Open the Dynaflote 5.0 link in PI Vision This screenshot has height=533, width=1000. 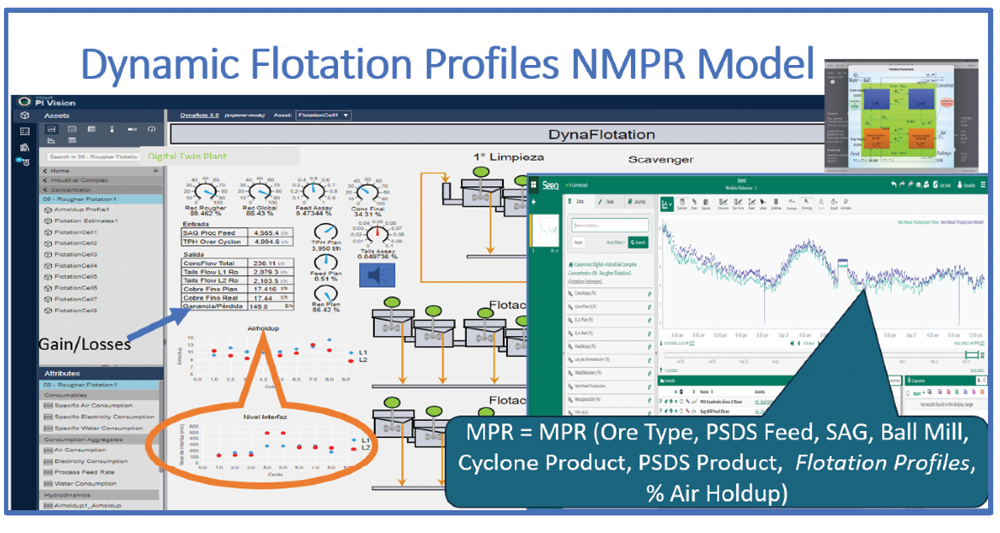coord(199,115)
